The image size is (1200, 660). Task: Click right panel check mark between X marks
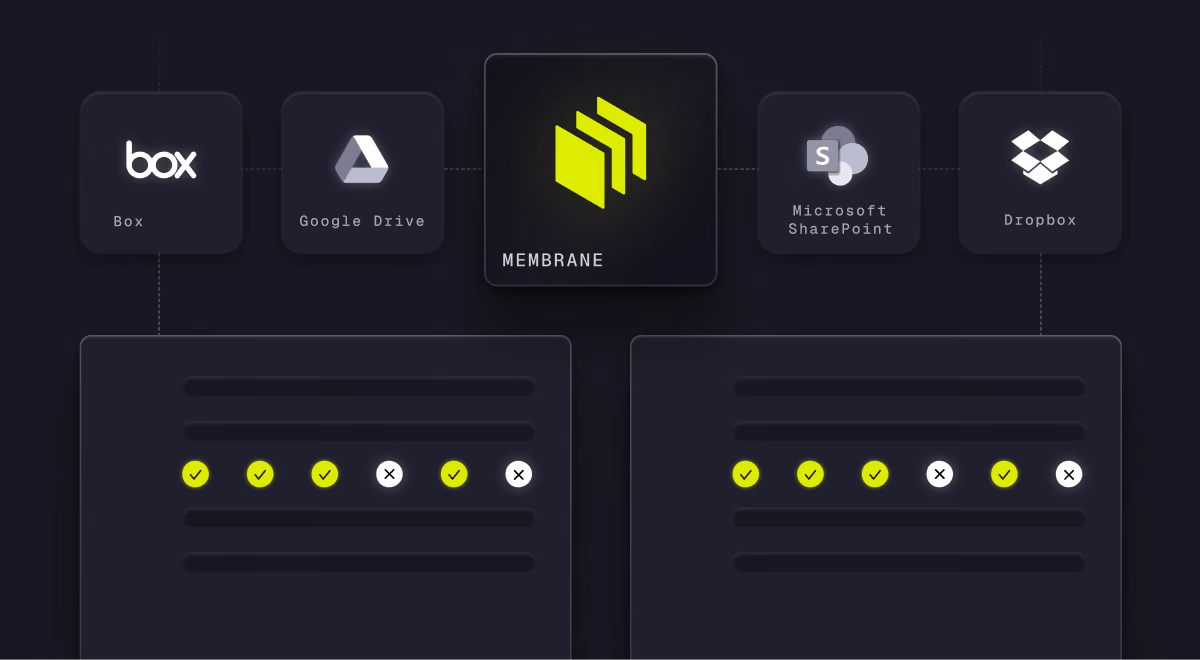[1004, 474]
